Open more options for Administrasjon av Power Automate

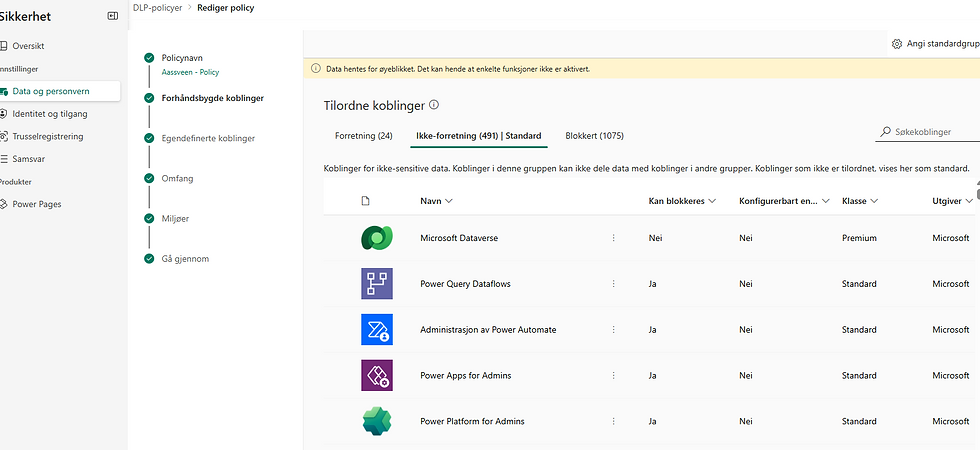coord(613,329)
